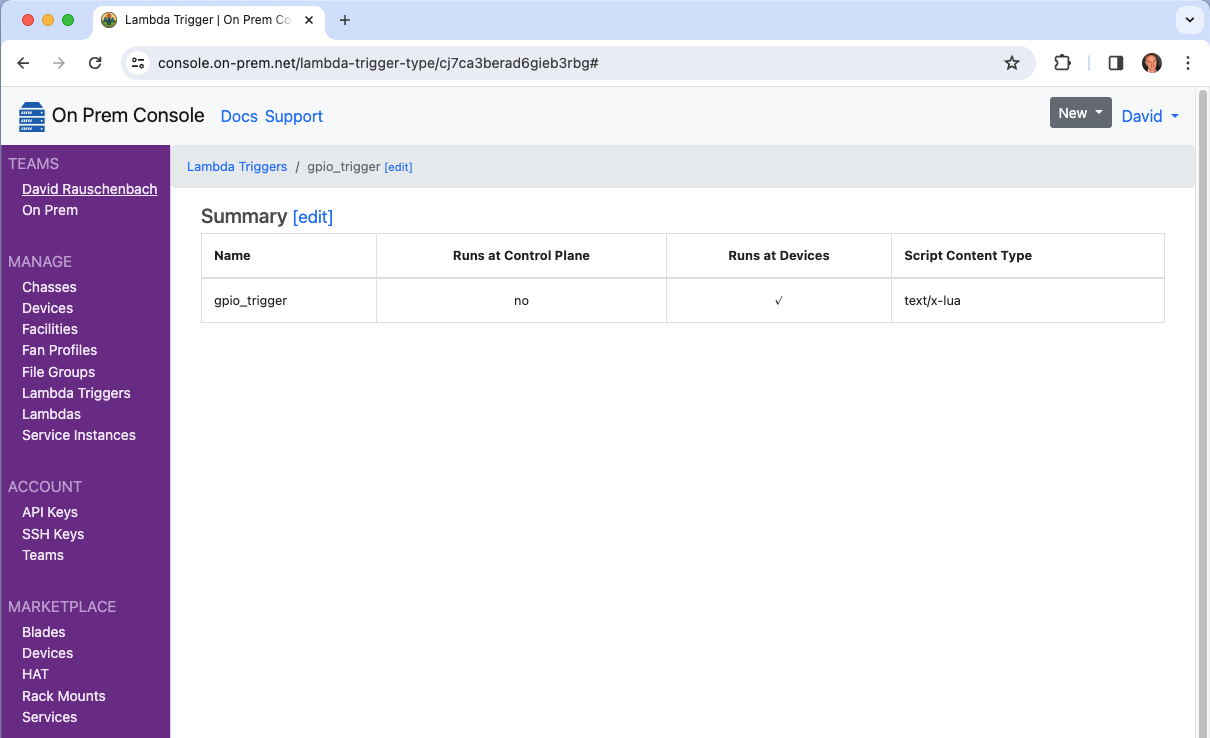Expand the tab search dropdown arrow

pyautogui.click(x=1189, y=20)
